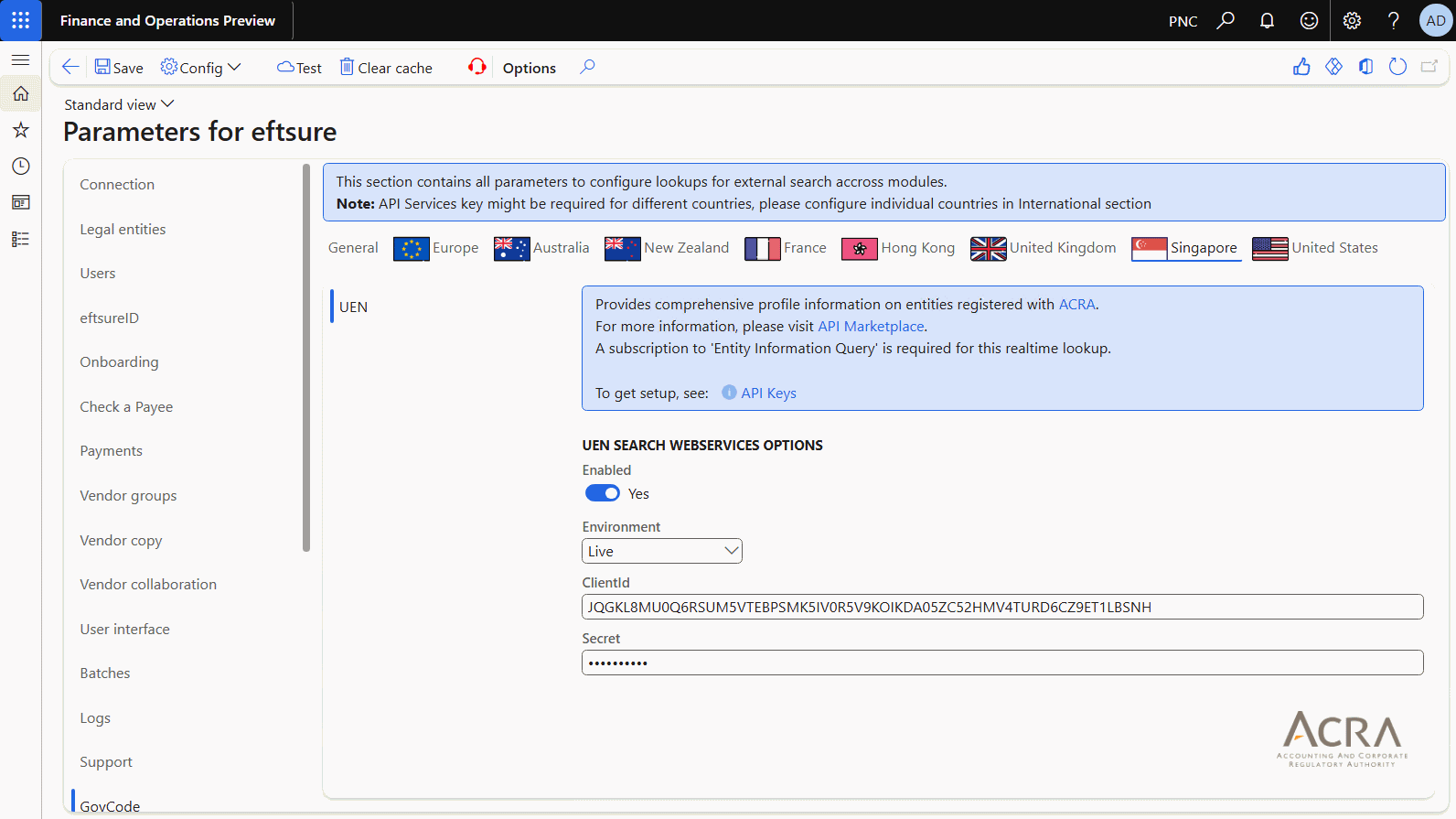Open the settings gear menu
Image resolution: width=1456 pixels, height=819 pixels.
[x=1352, y=20]
